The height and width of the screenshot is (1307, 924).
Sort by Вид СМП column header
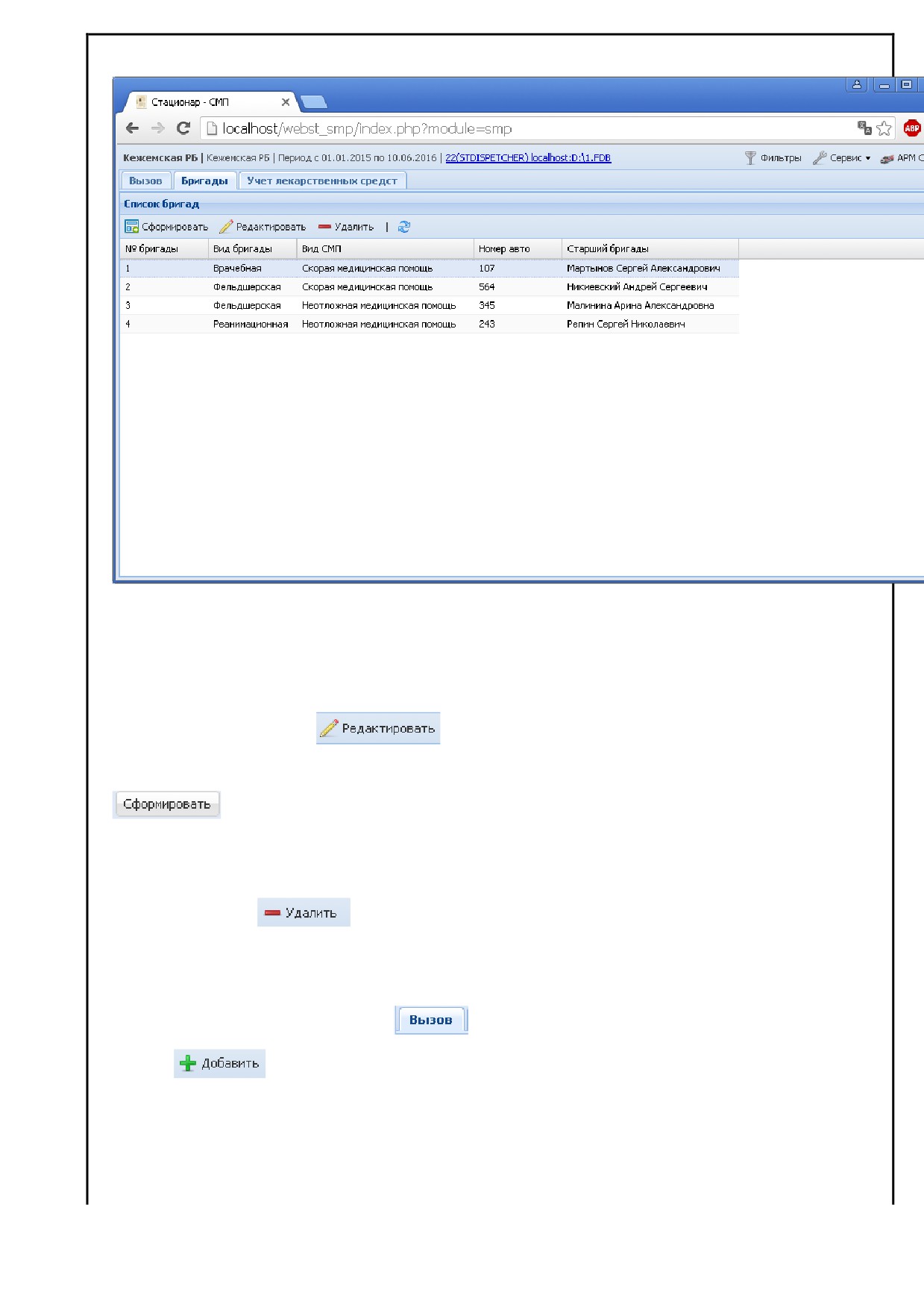tap(385, 248)
